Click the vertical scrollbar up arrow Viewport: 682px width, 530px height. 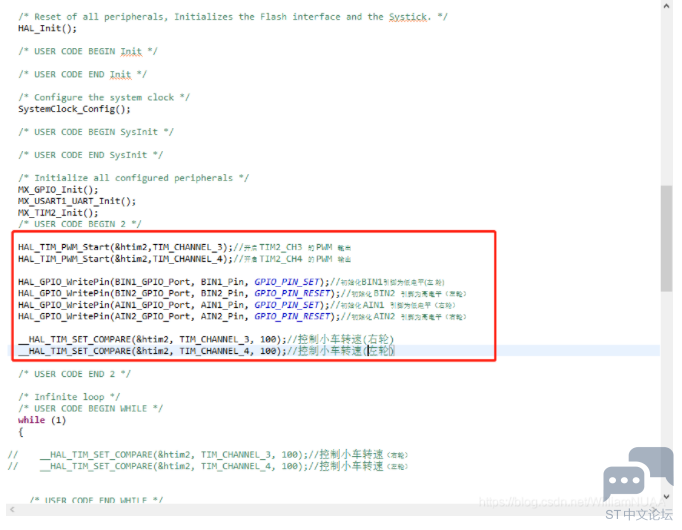pyautogui.click(x=666, y=6)
